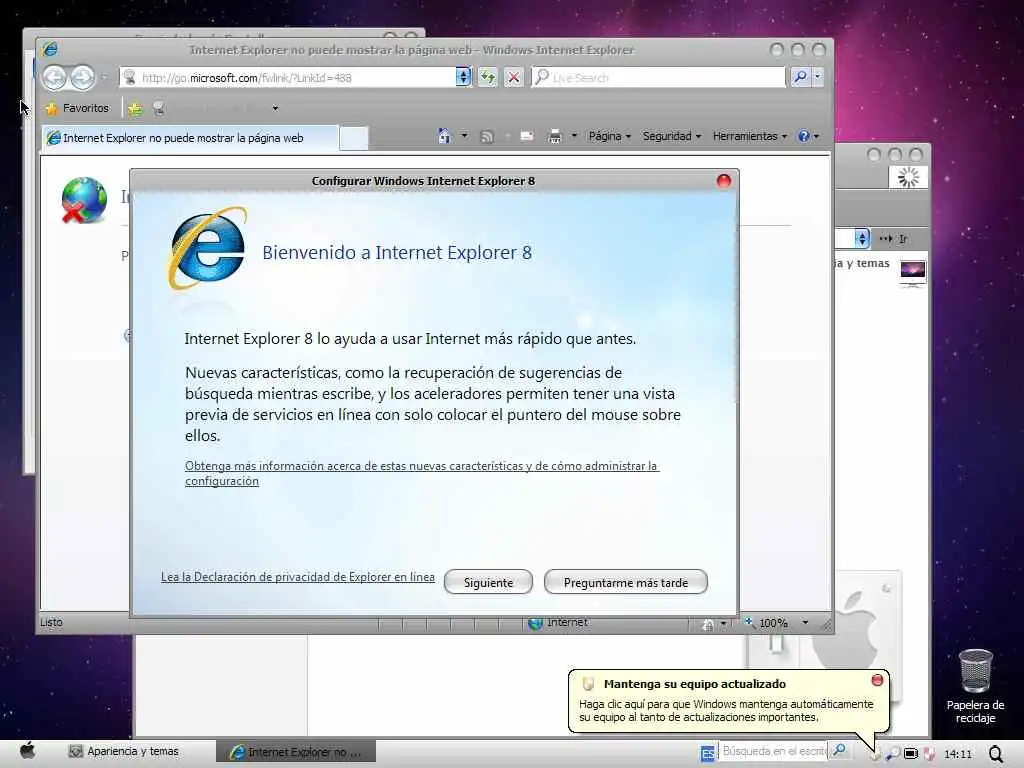
Task: Click the Siguiente button
Action: pos(488,583)
